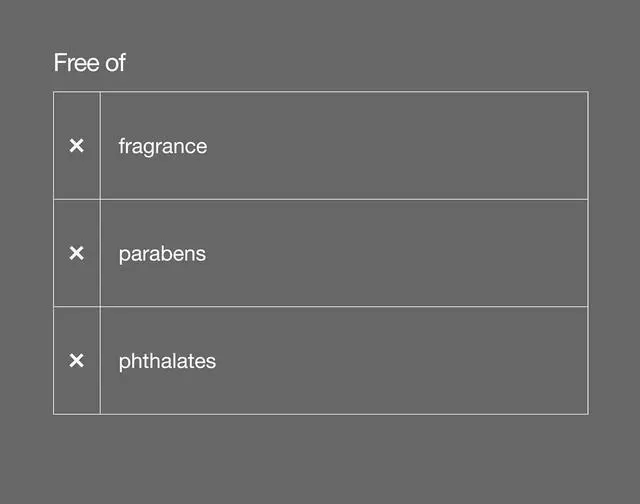640x504 pixels.
Task: Select the phthalates label text
Action: (167, 361)
